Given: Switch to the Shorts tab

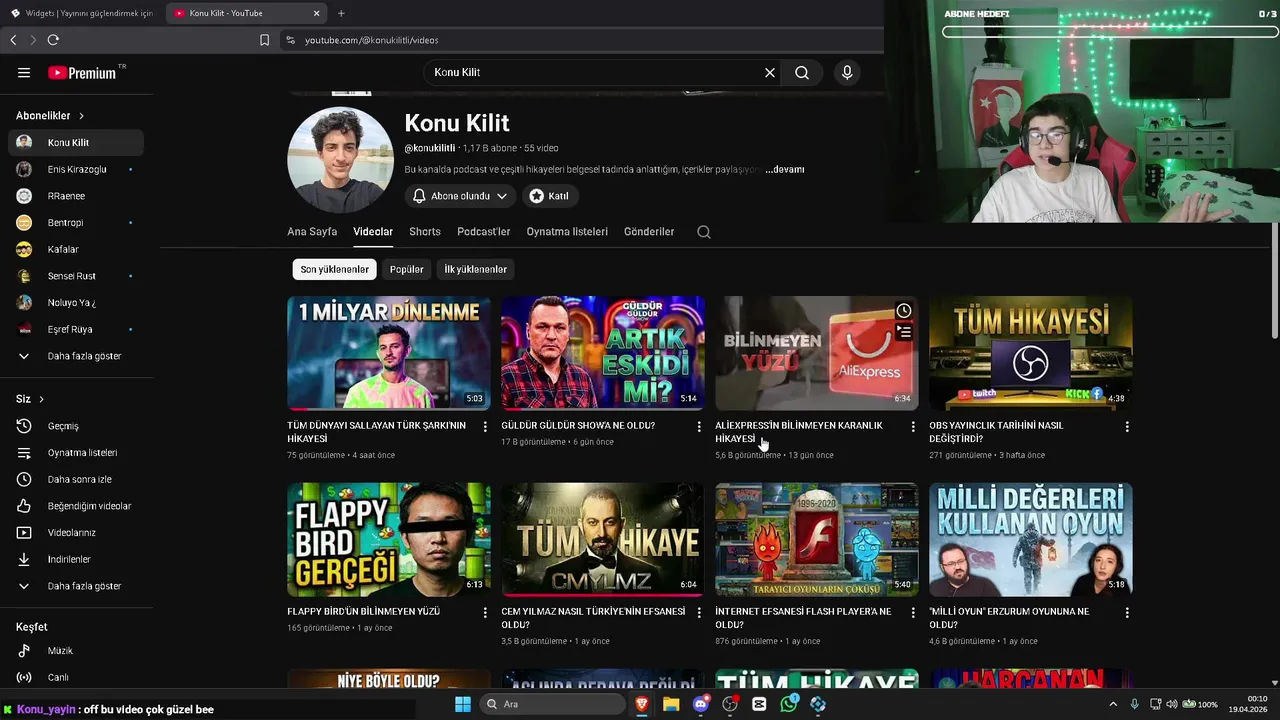Looking at the screenshot, I should coord(425,232).
